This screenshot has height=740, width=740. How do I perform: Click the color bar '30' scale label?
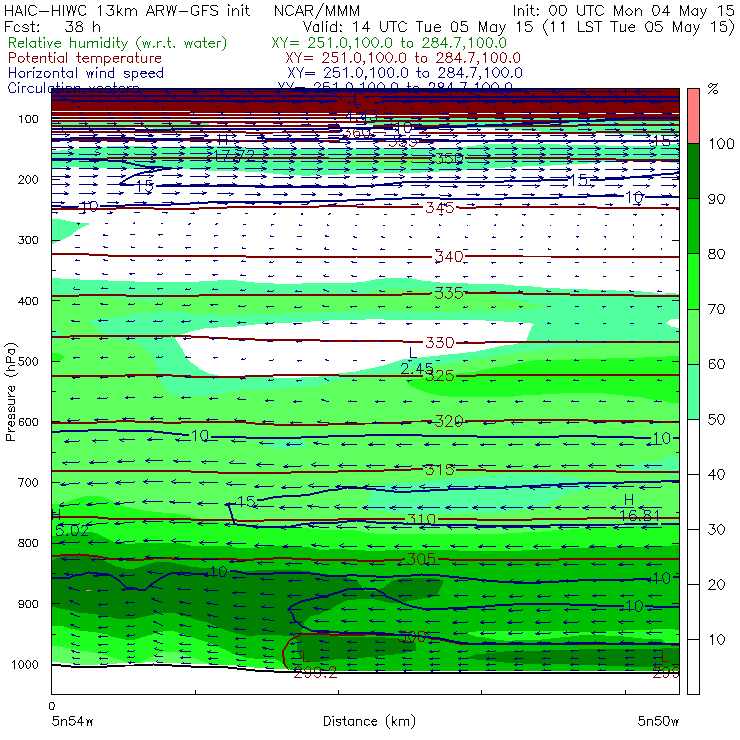[717, 530]
